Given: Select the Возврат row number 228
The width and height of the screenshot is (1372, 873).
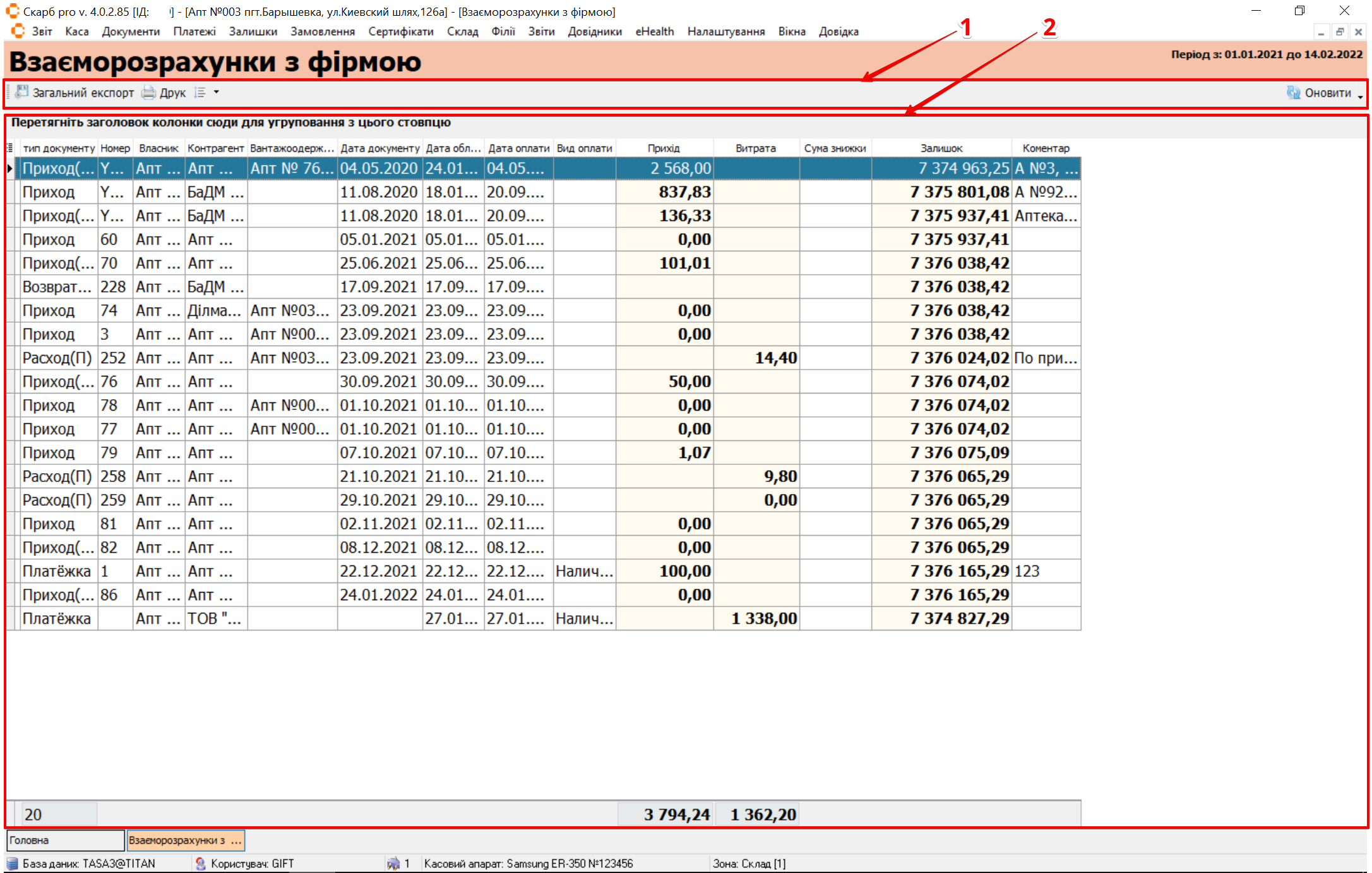Looking at the screenshot, I should 57,287.
